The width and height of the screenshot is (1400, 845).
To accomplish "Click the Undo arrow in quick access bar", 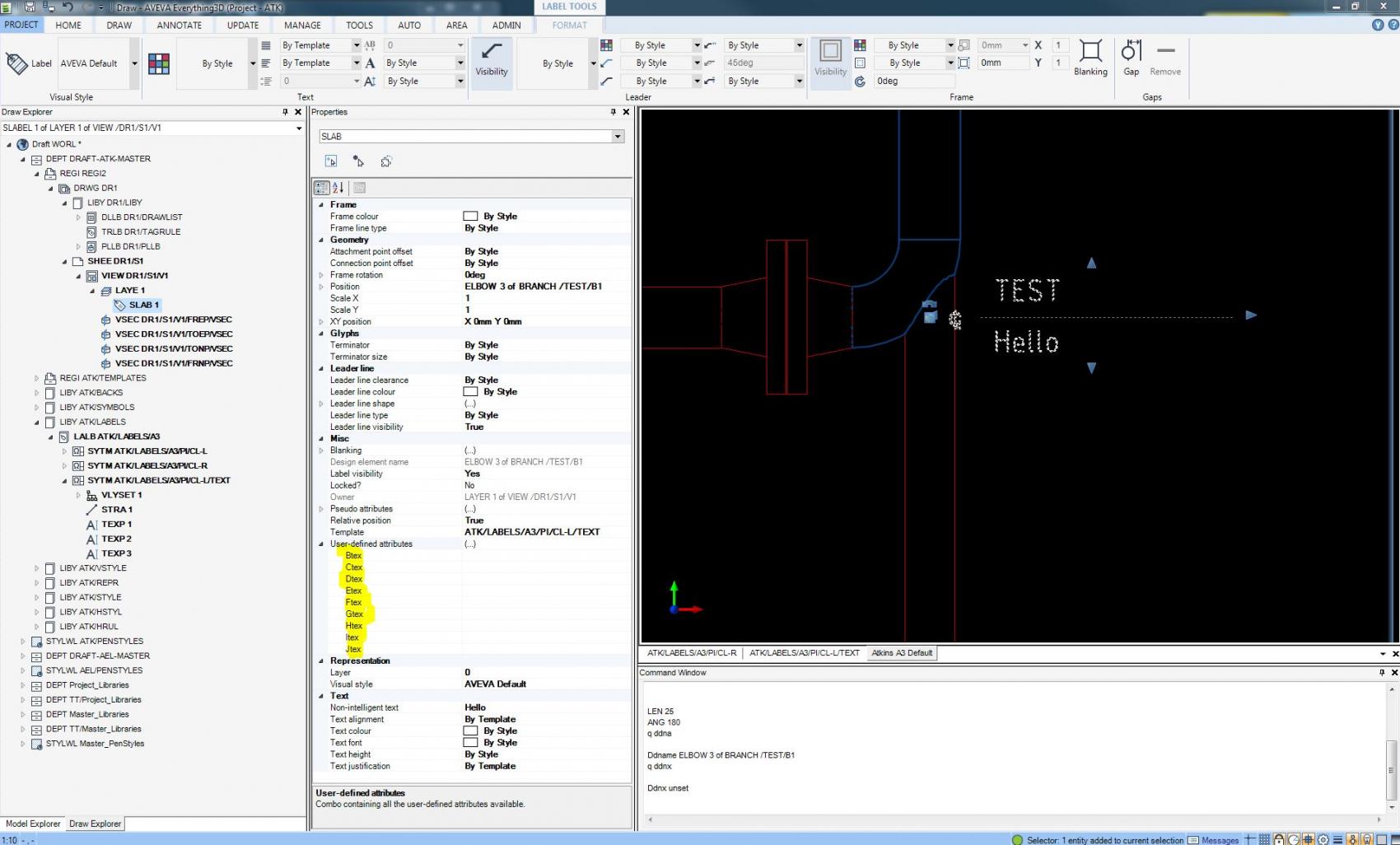I will pyautogui.click(x=68, y=7).
